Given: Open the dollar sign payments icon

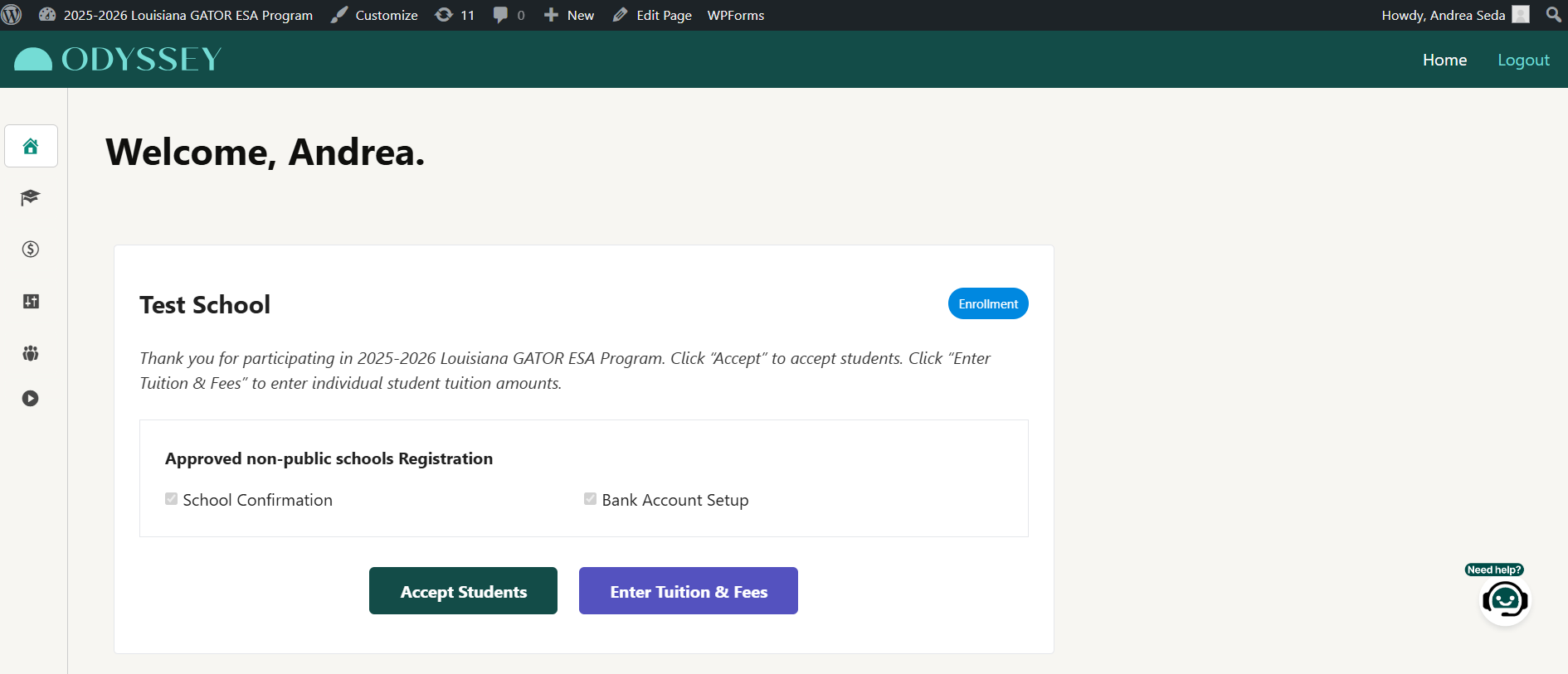Looking at the screenshot, I should coord(31,250).
